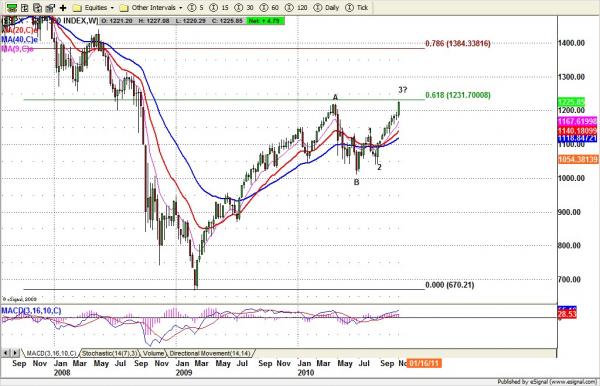Click the orange 1054.38139 price tag

pyautogui.click(x=578, y=159)
